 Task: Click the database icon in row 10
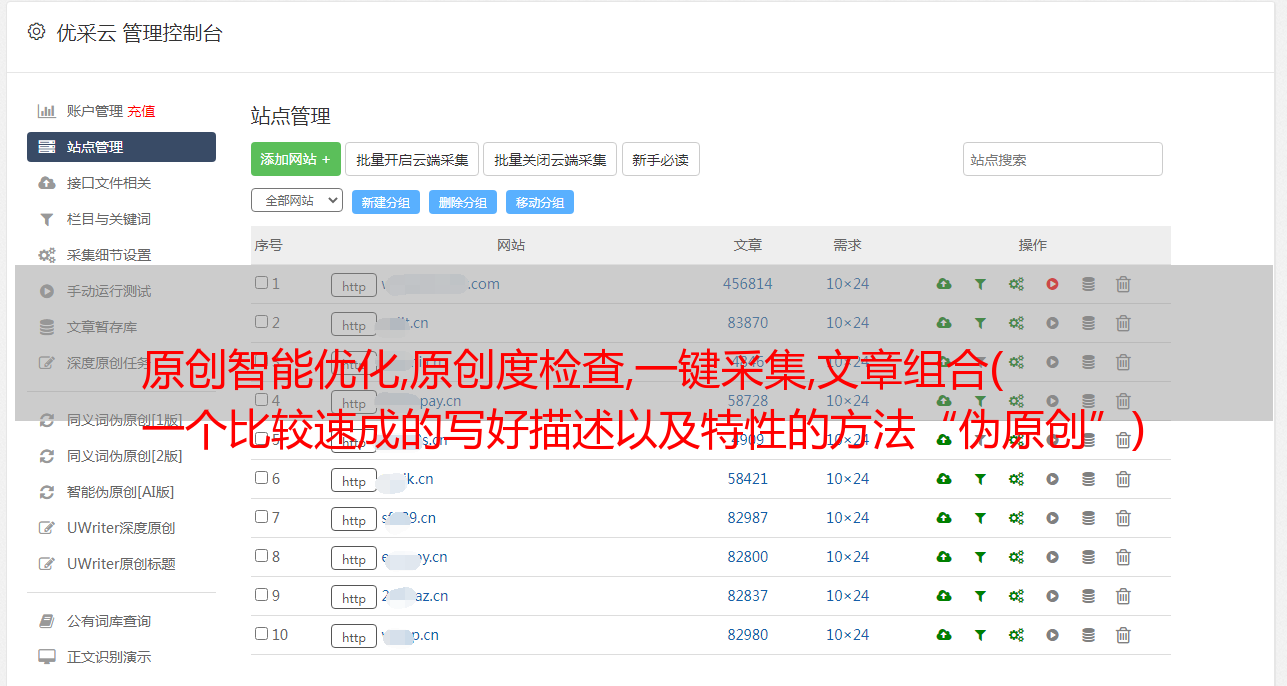[x=1088, y=635]
